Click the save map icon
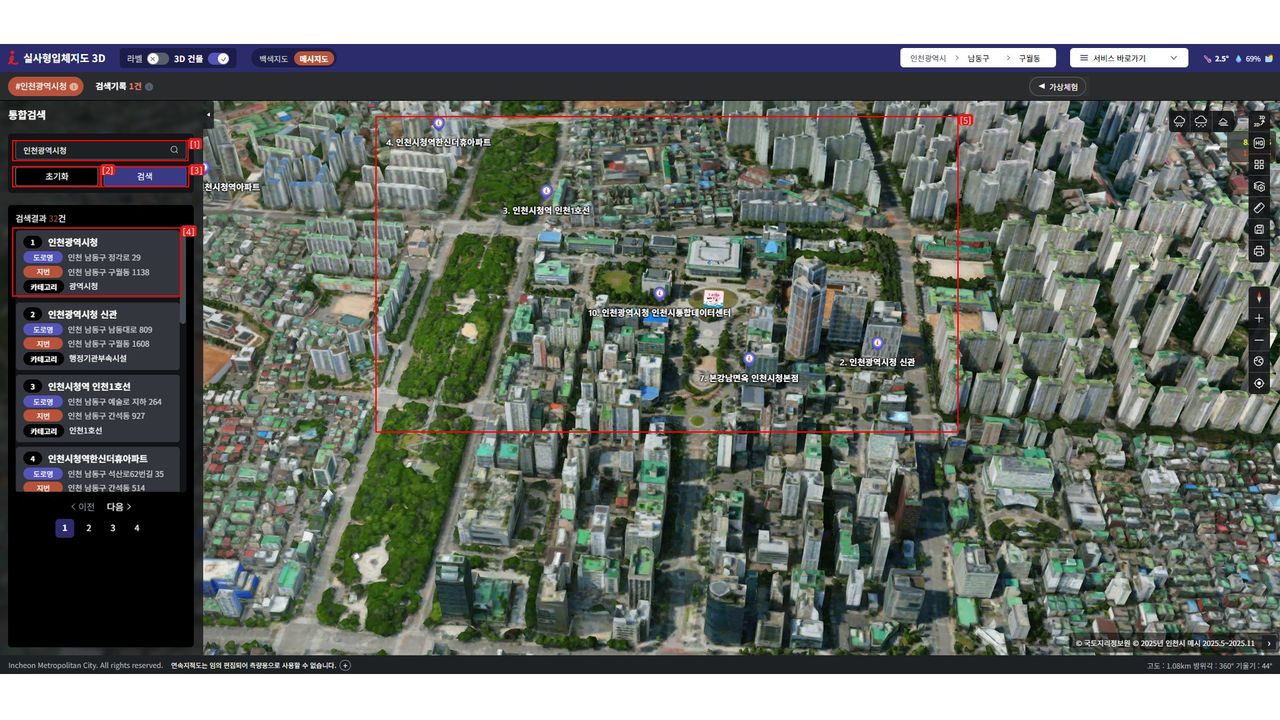 click(x=1259, y=230)
